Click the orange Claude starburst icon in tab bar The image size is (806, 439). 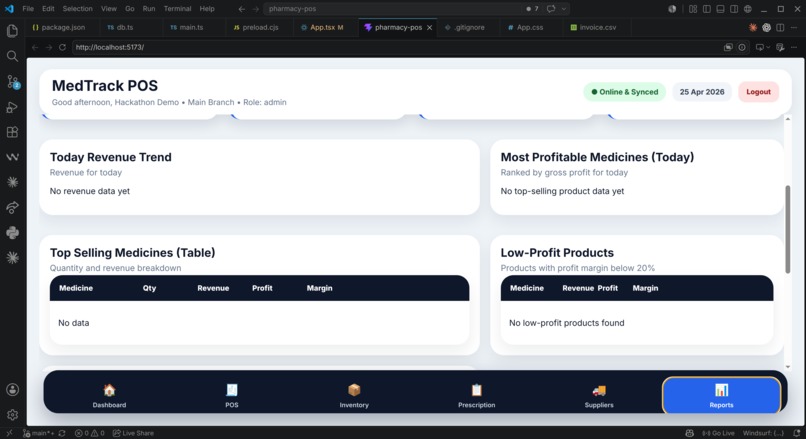753,27
